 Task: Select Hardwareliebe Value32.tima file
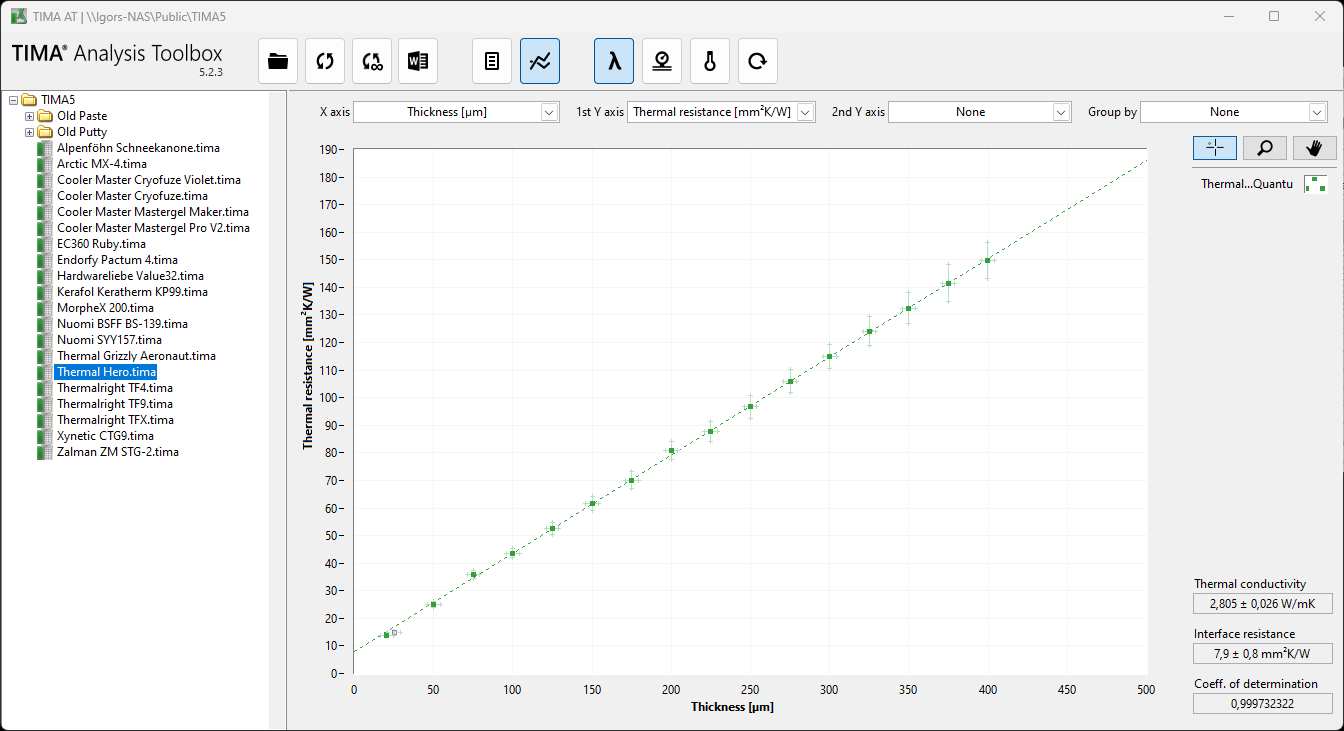[130, 276]
